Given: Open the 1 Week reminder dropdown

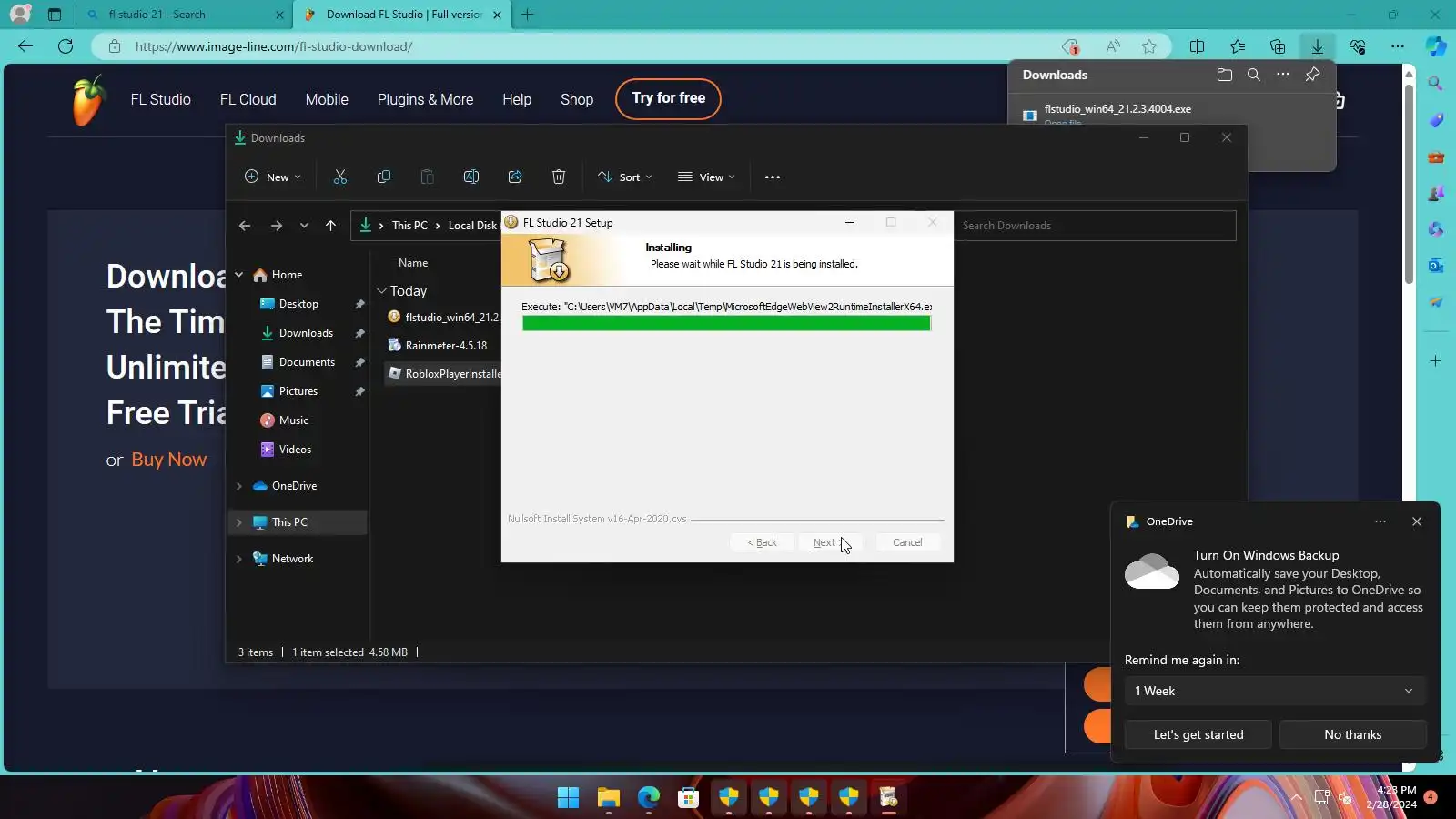Looking at the screenshot, I should (1275, 691).
